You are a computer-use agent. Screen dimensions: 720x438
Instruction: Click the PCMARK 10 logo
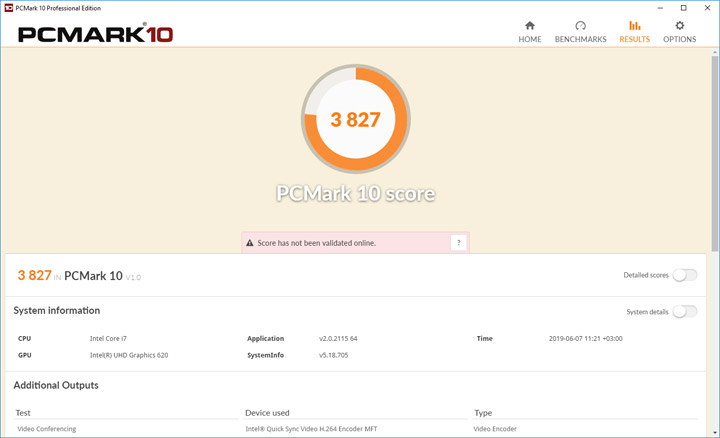pos(96,33)
